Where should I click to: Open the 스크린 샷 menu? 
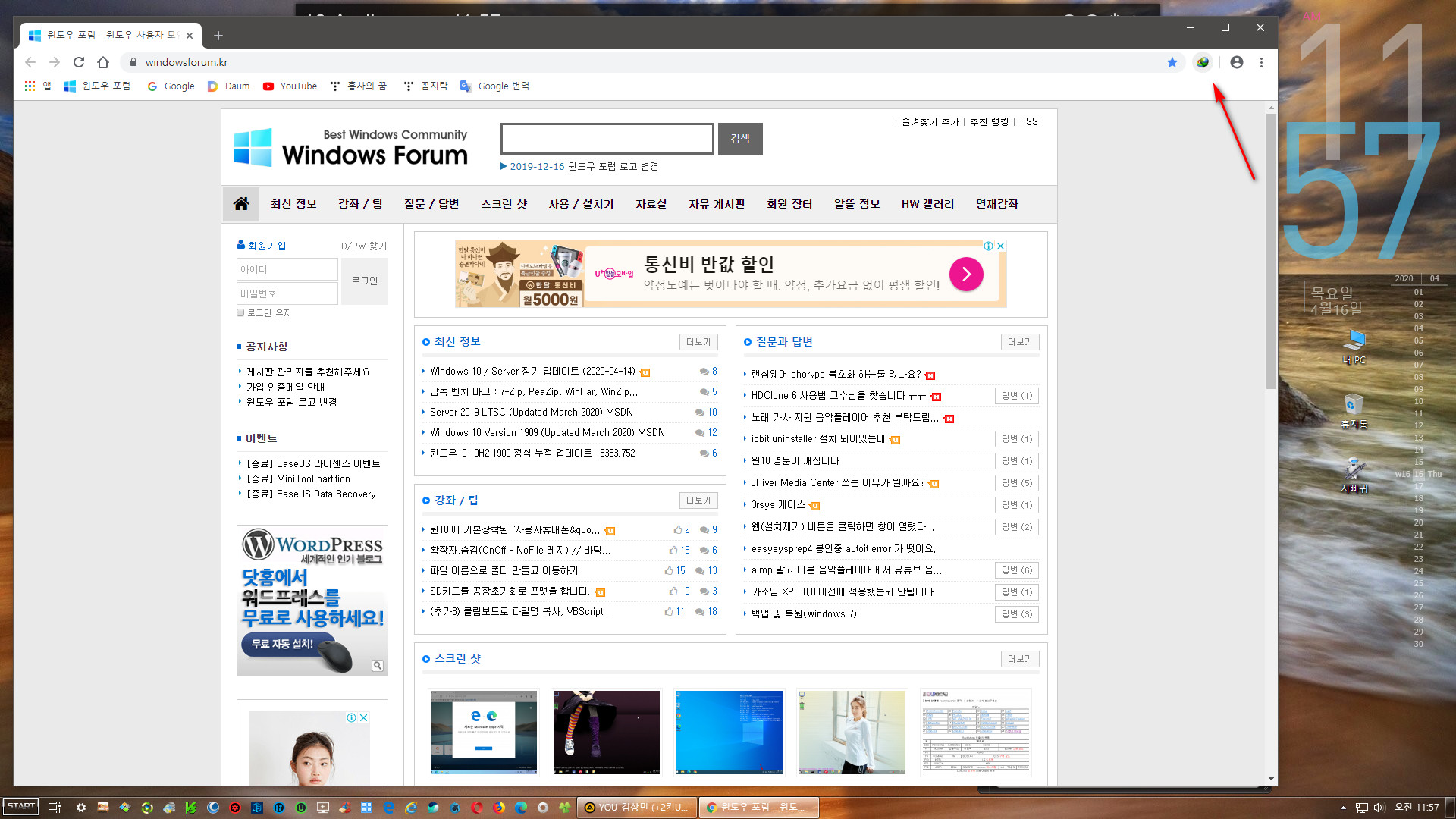pyautogui.click(x=504, y=204)
